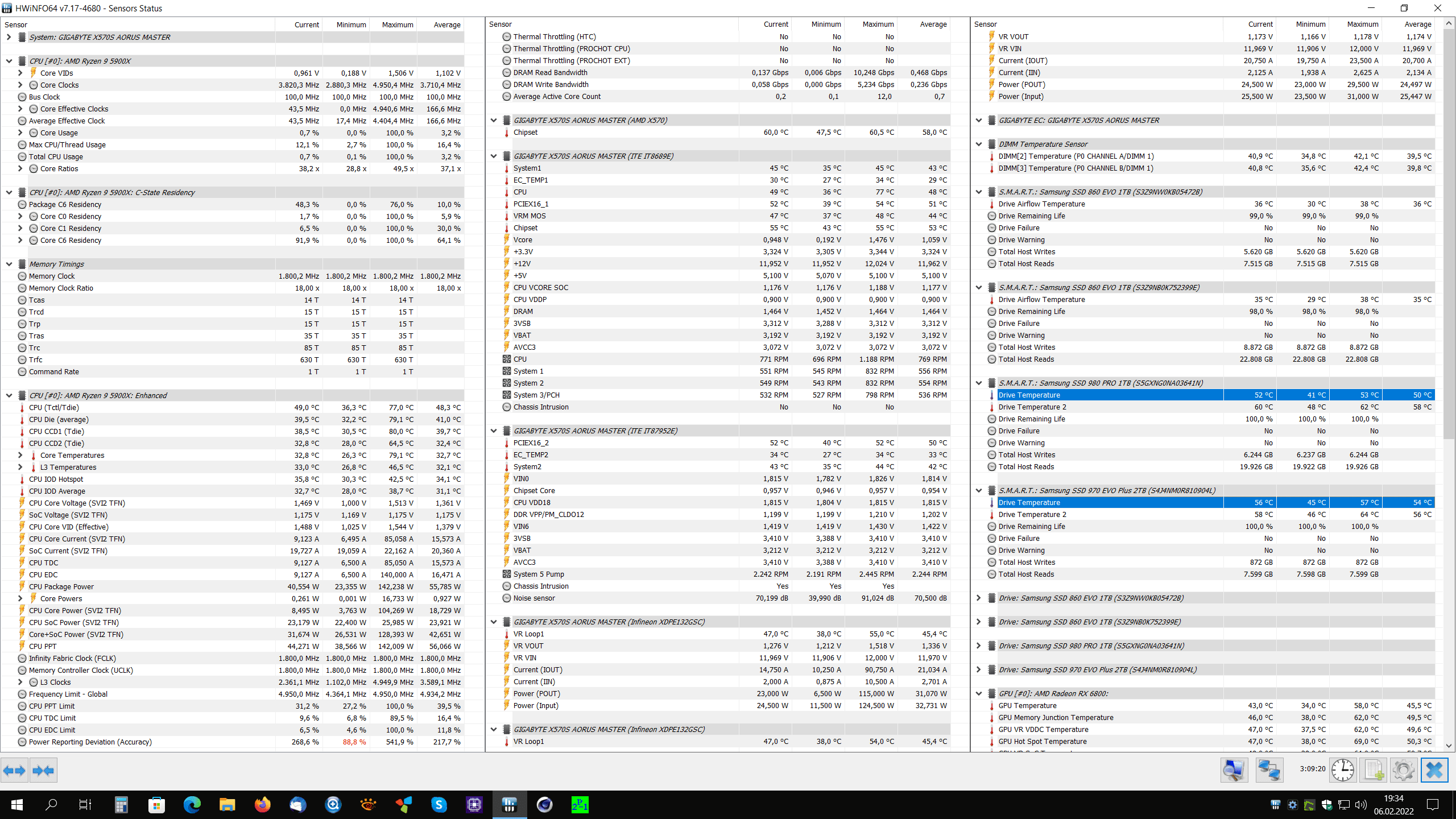Click the Current column header in left pane
This screenshot has height=819, width=1456.
[x=299, y=24]
